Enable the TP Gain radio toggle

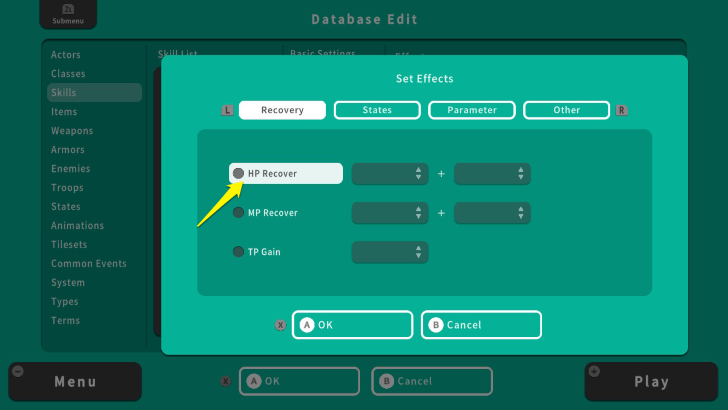click(238, 252)
